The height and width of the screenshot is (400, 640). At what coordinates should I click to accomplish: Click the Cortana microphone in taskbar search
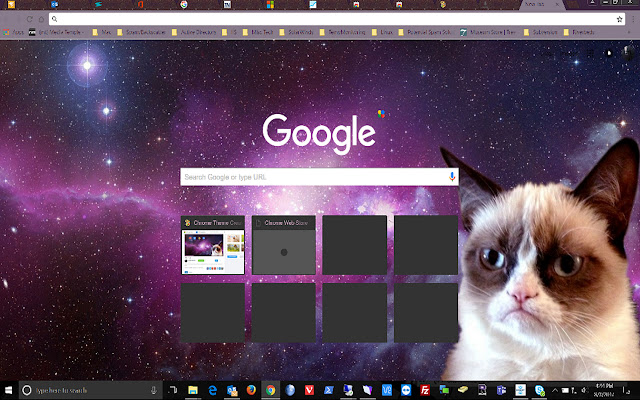[x=153, y=391]
